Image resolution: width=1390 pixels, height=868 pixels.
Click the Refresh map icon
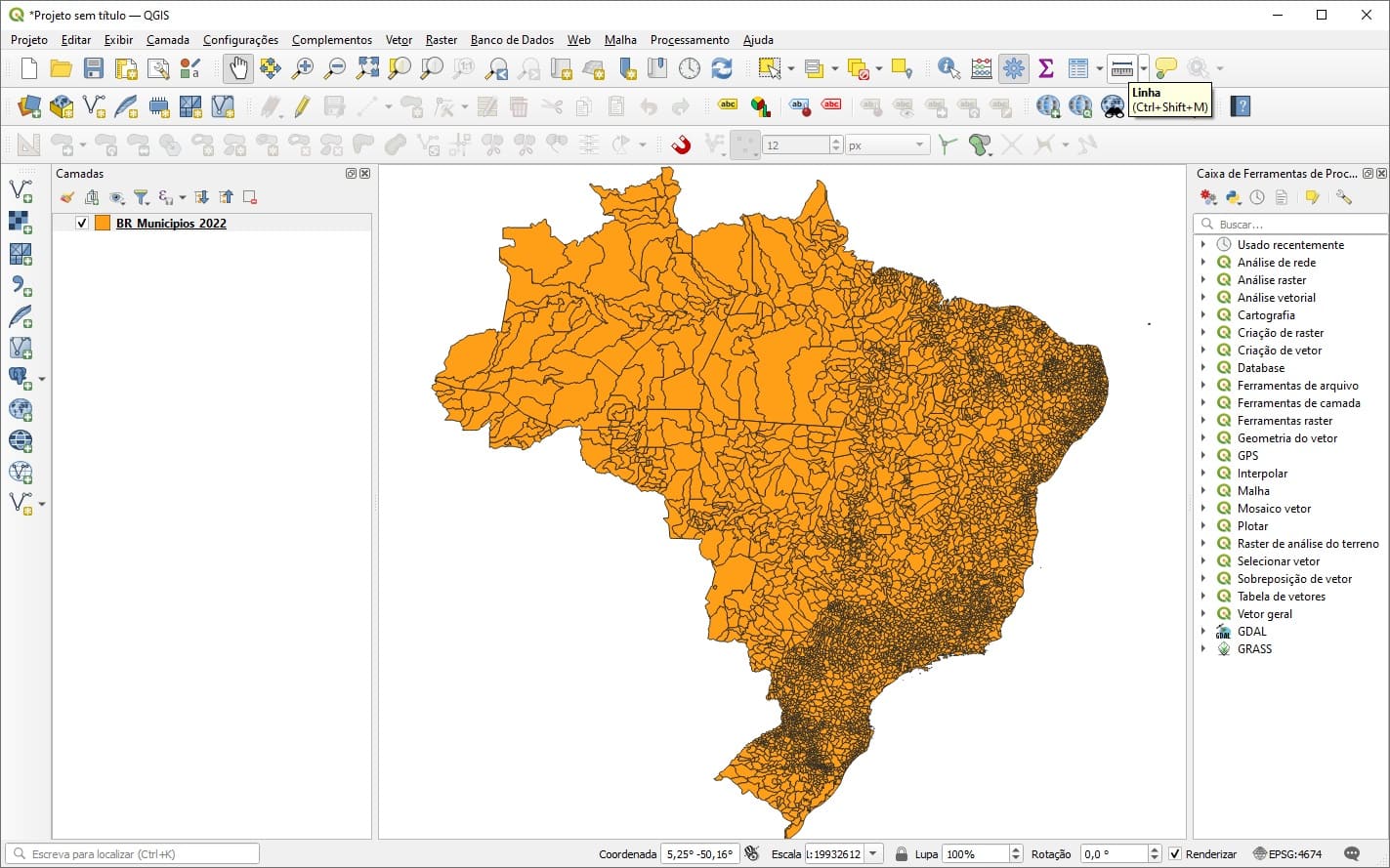[x=722, y=68]
